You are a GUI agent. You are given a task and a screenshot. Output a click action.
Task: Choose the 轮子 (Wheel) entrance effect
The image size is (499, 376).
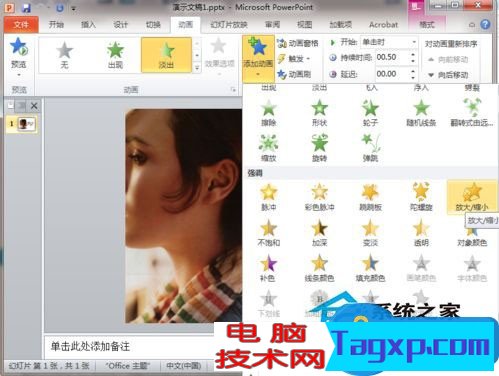[x=370, y=113]
